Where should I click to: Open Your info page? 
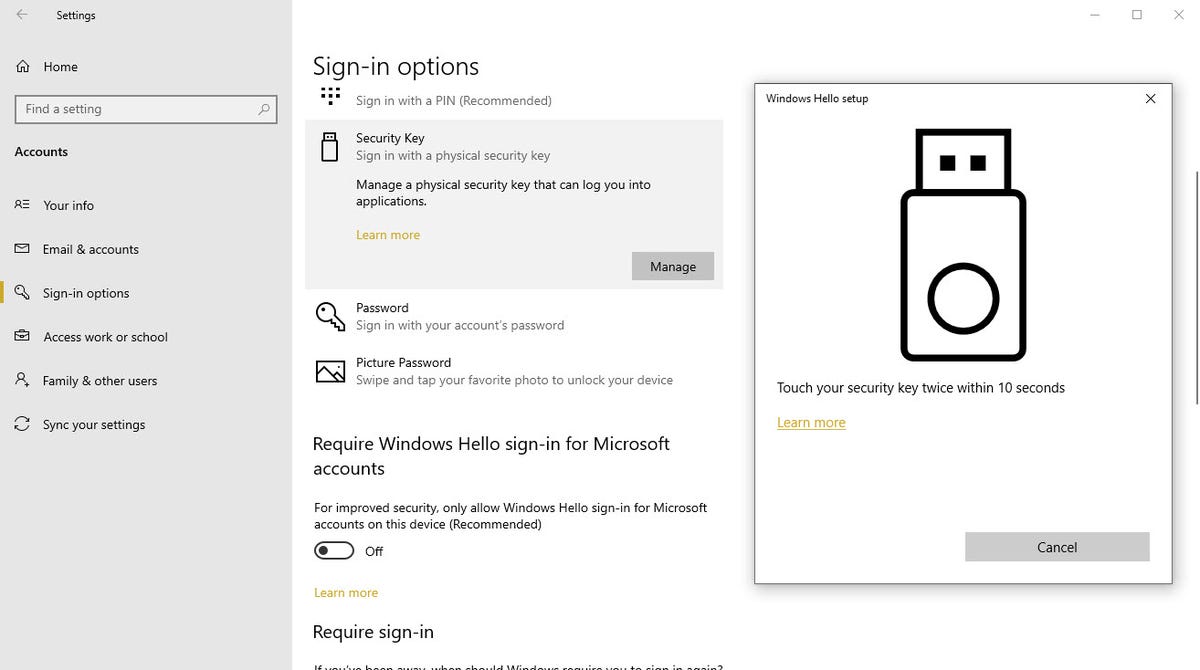(68, 205)
